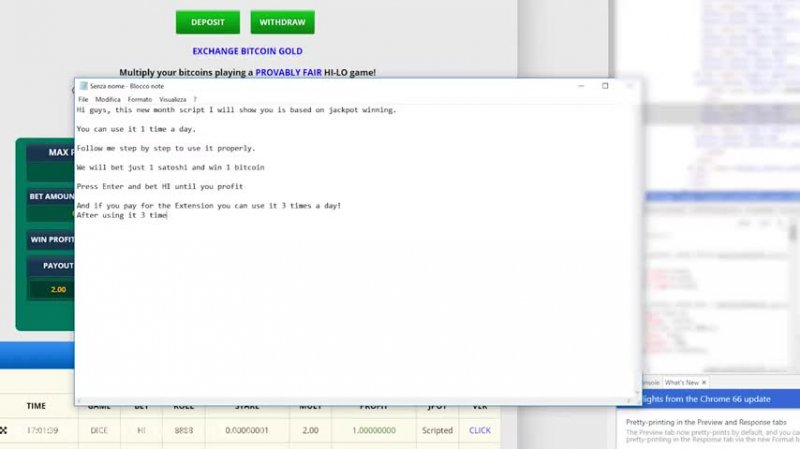Click the green WITHDRAW button
Viewport: 800px width, 449px height.
coord(283,22)
